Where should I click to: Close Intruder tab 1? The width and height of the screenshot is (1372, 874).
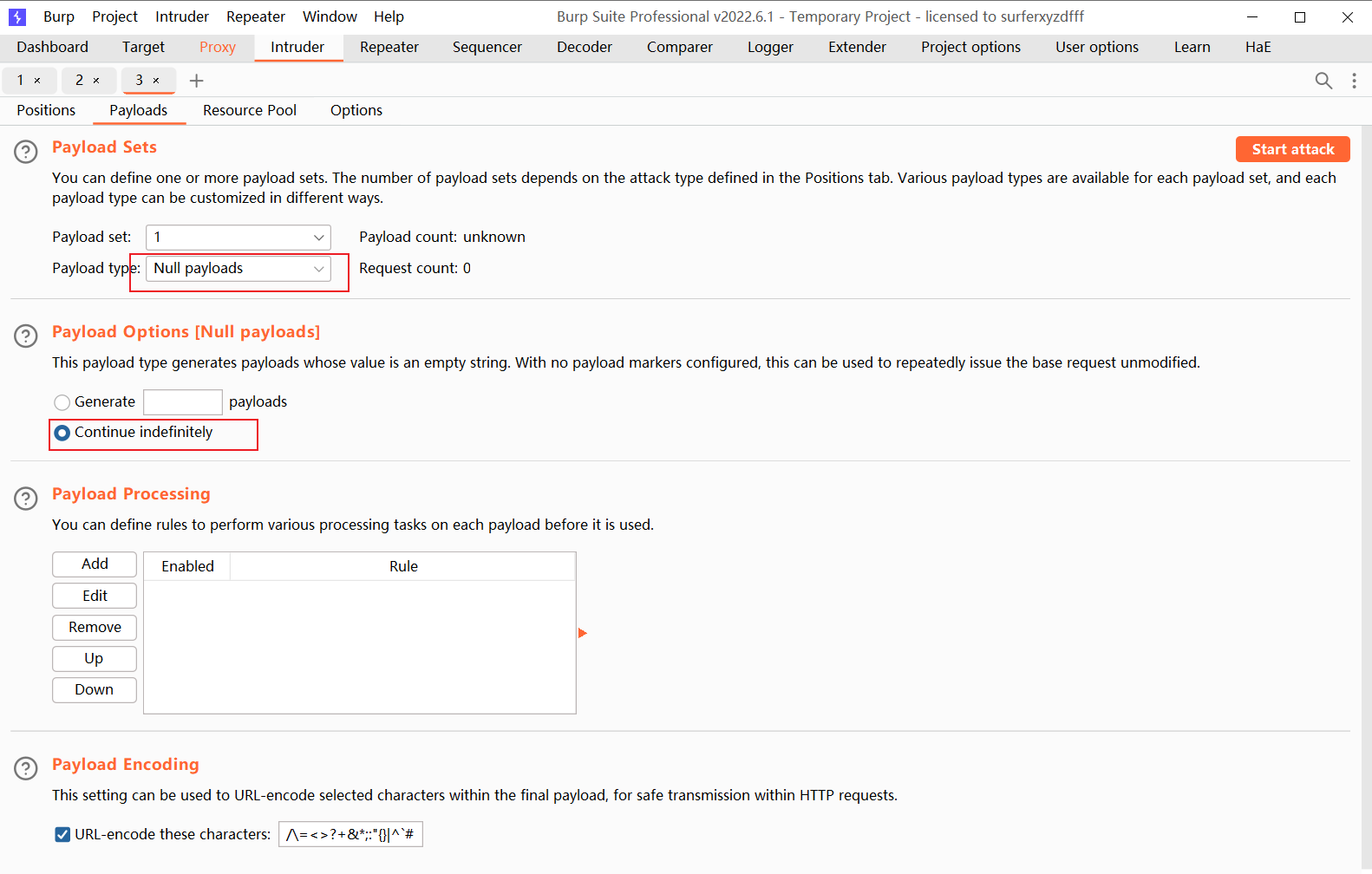click(37, 81)
